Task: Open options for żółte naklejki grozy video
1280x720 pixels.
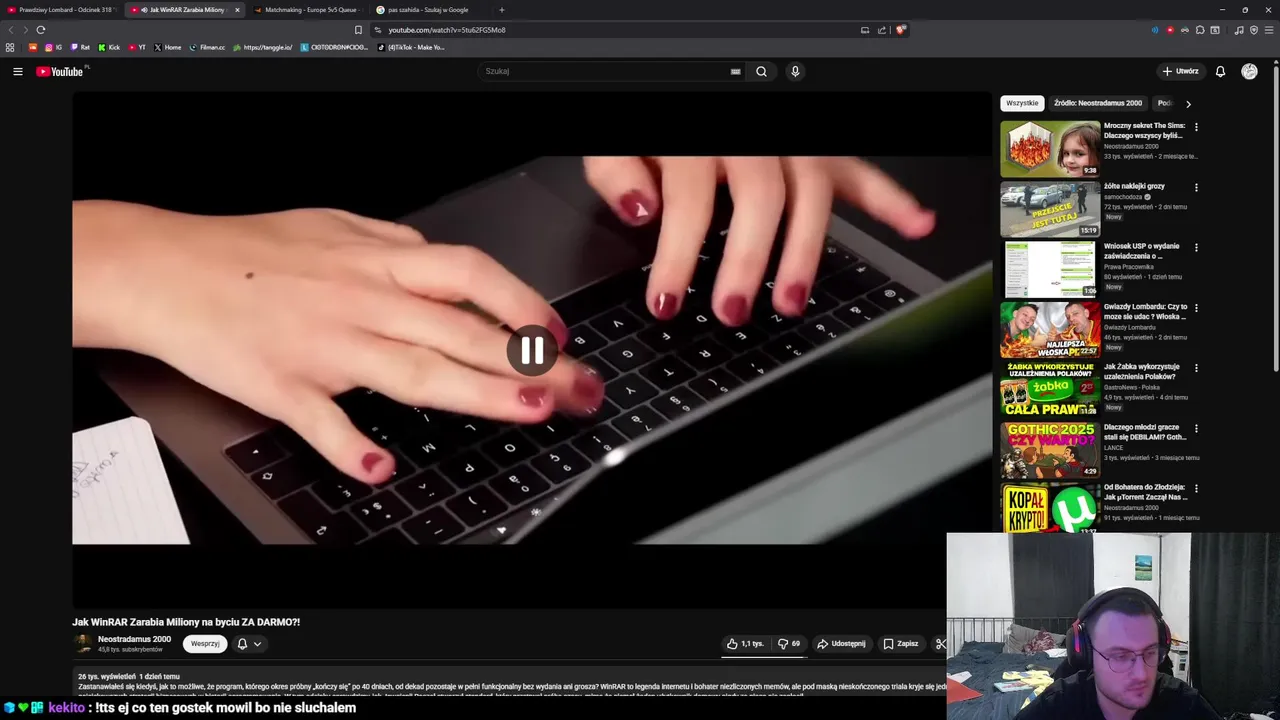Action: (1196, 187)
